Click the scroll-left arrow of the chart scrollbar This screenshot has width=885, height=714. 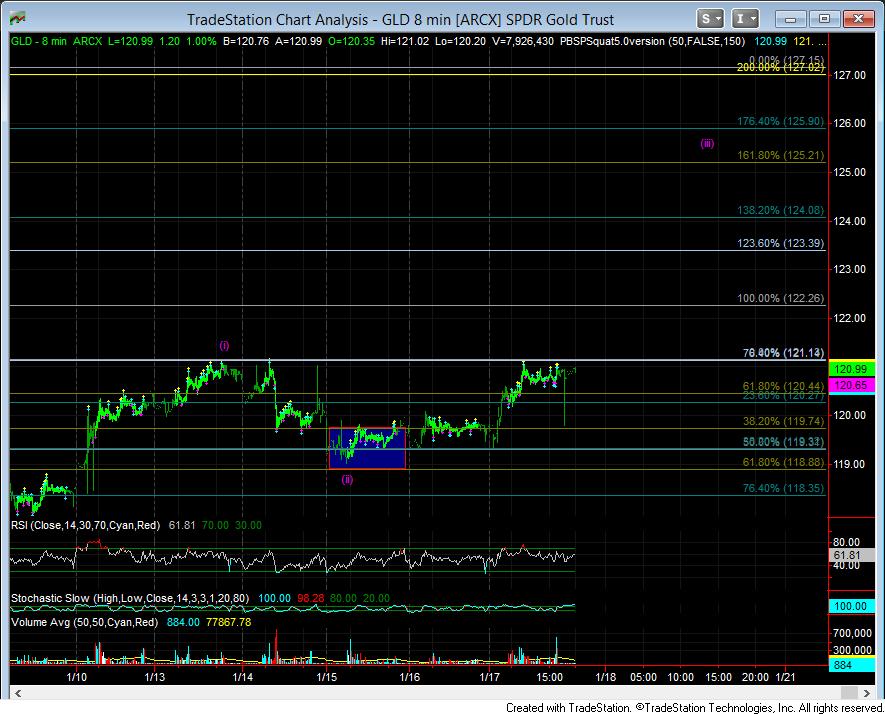pyautogui.click(x=17, y=693)
